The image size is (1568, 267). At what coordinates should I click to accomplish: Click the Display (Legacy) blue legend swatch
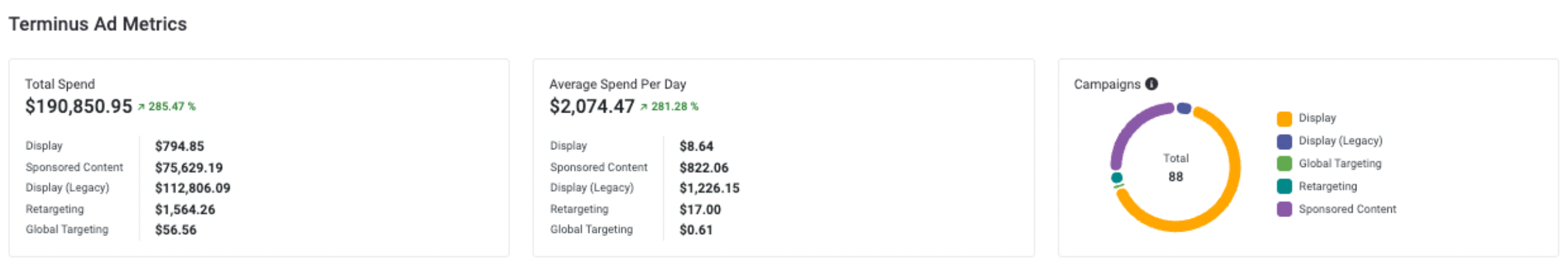(1284, 141)
